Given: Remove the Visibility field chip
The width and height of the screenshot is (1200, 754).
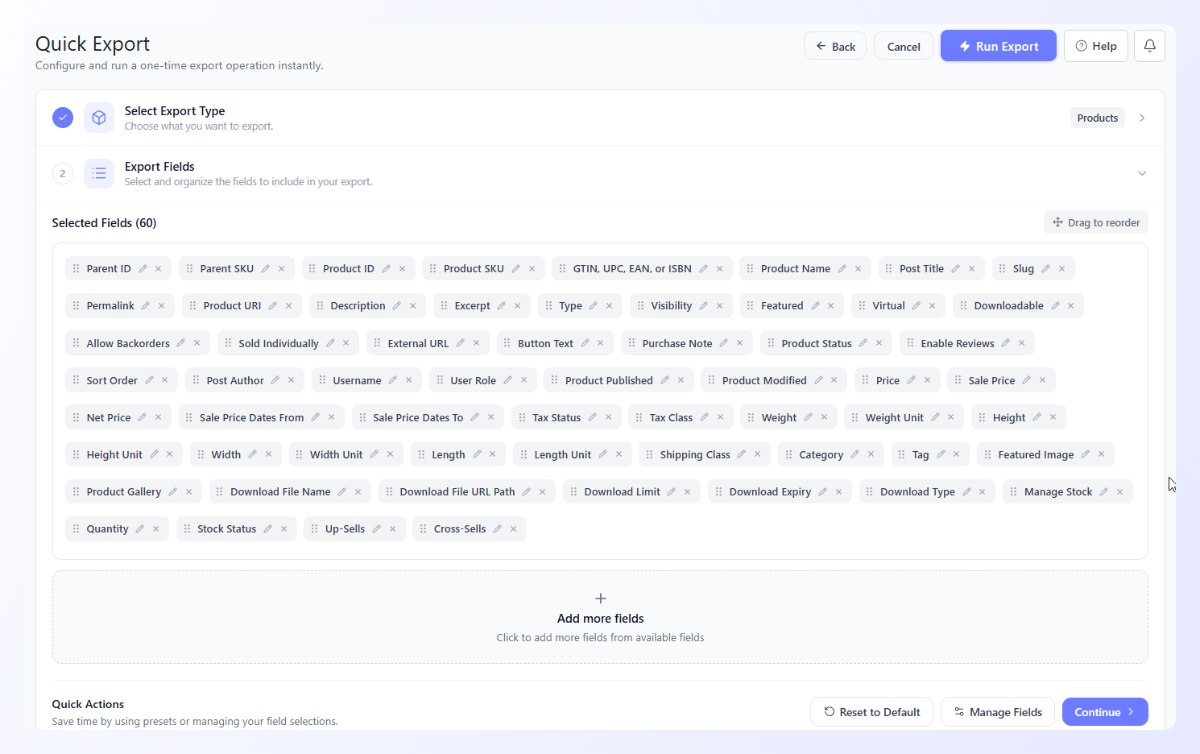Looking at the screenshot, I should click(720, 306).
